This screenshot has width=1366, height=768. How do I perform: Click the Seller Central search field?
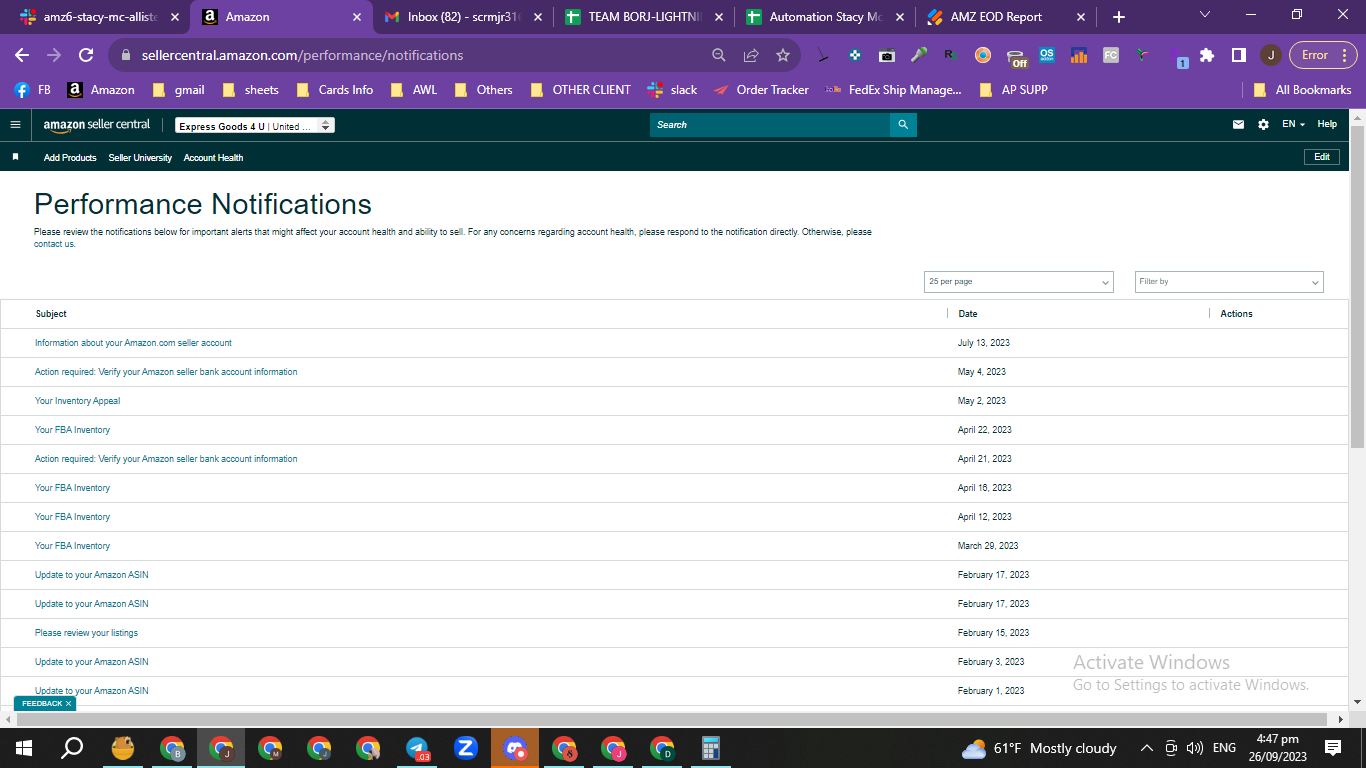tap(770, 125)
